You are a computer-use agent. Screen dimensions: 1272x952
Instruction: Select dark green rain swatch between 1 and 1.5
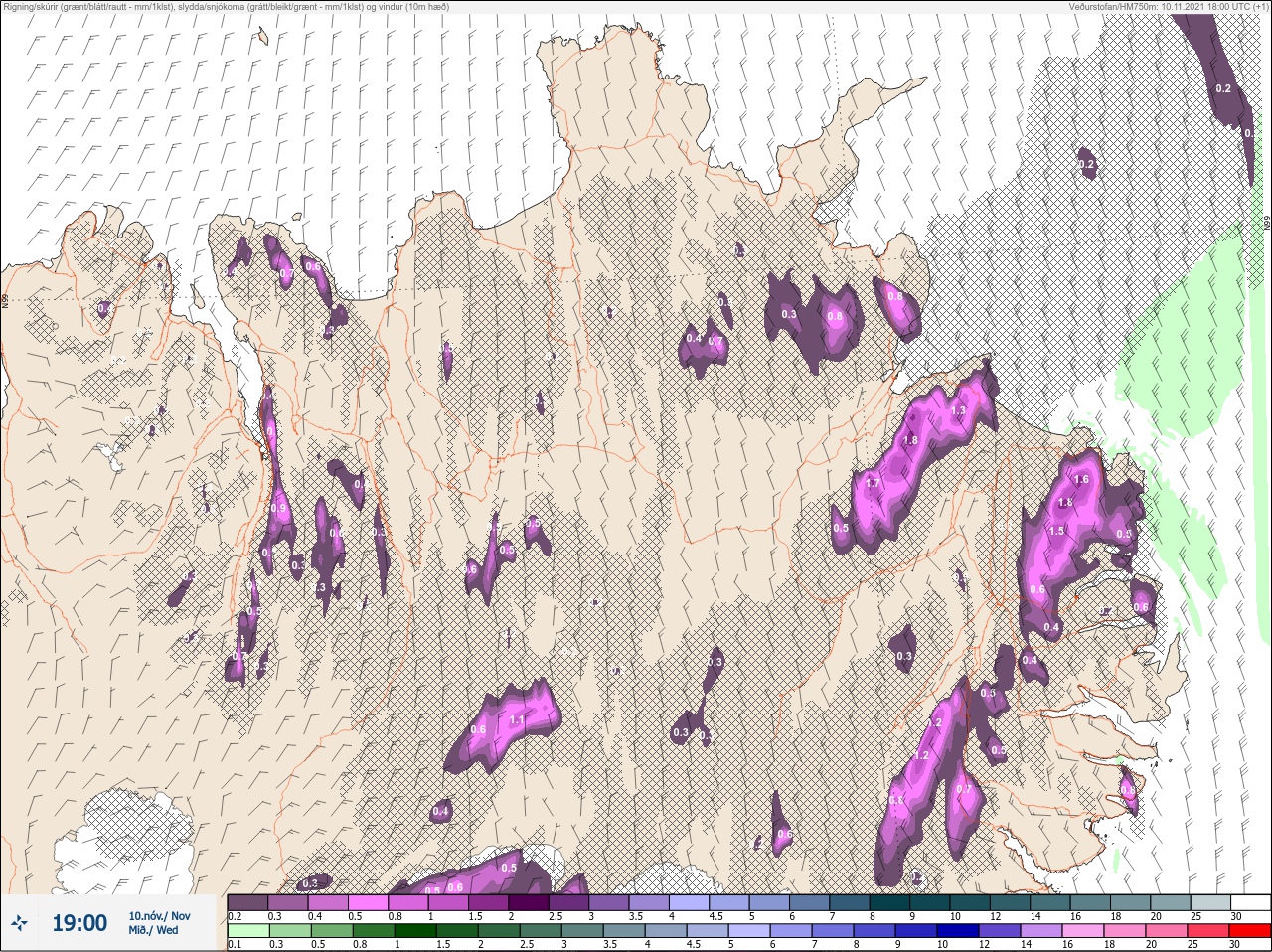pos(413,930)
